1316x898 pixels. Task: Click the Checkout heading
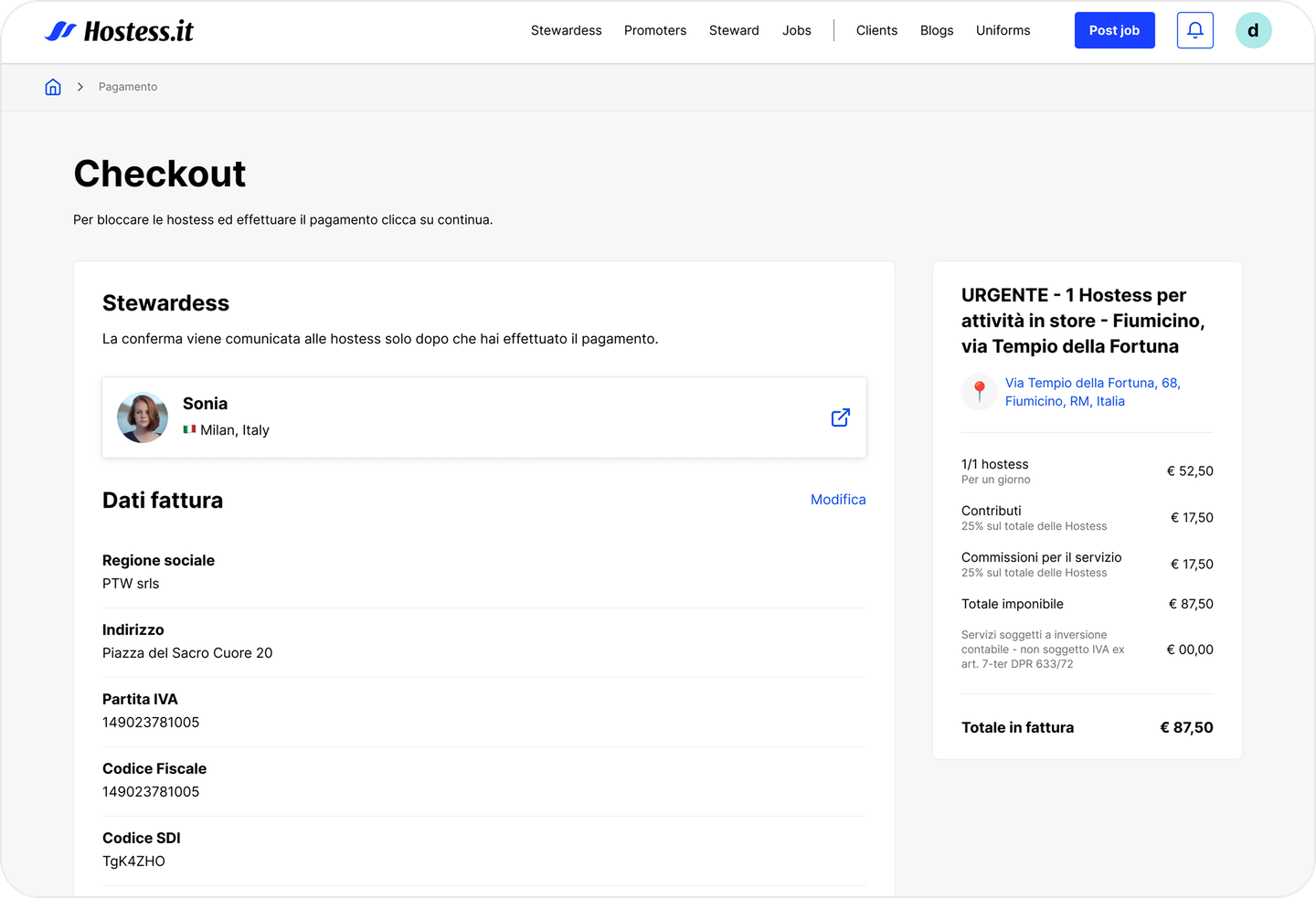[160, 174]
